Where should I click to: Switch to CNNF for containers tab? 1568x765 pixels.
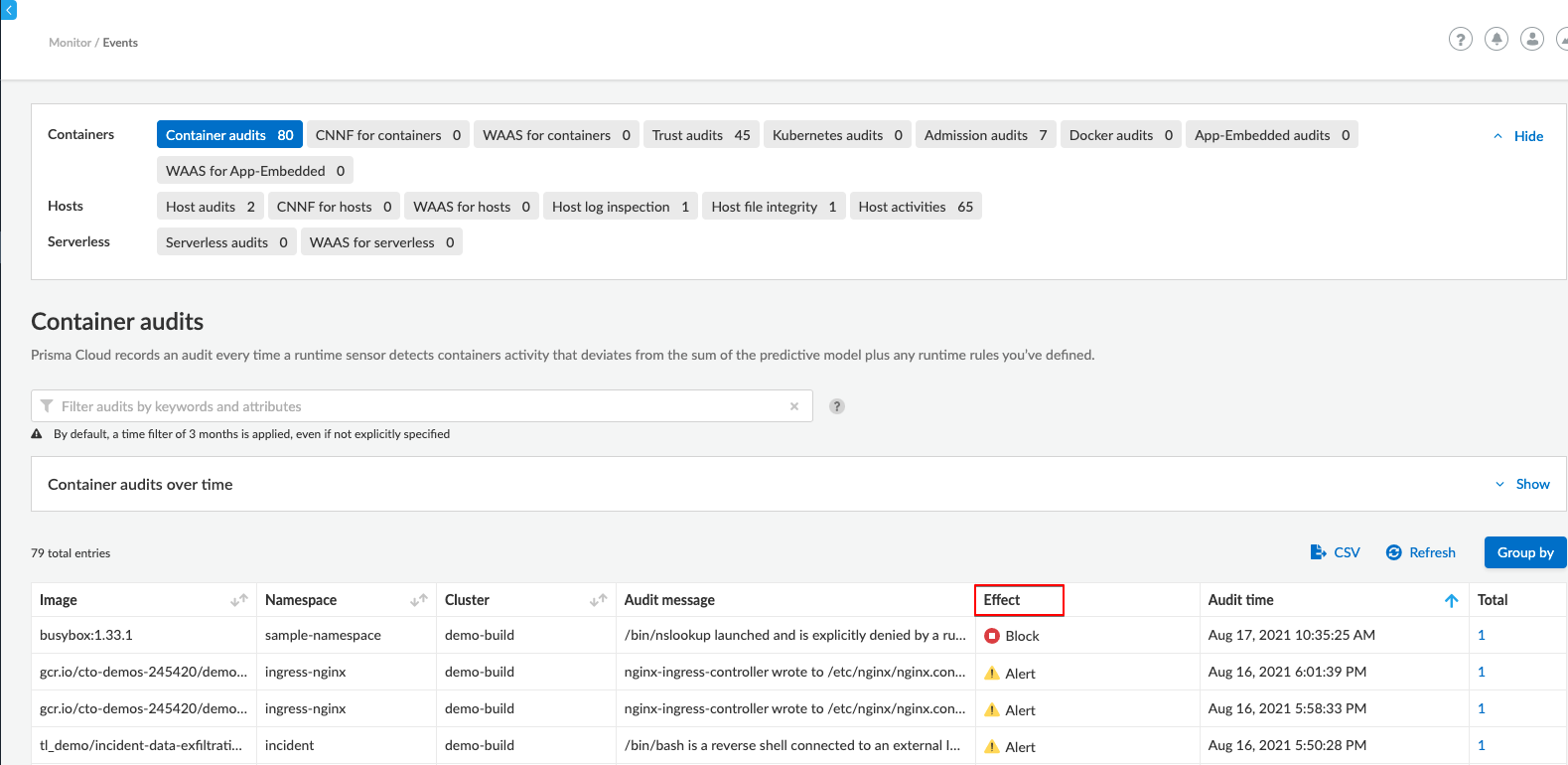click(388, 135)
